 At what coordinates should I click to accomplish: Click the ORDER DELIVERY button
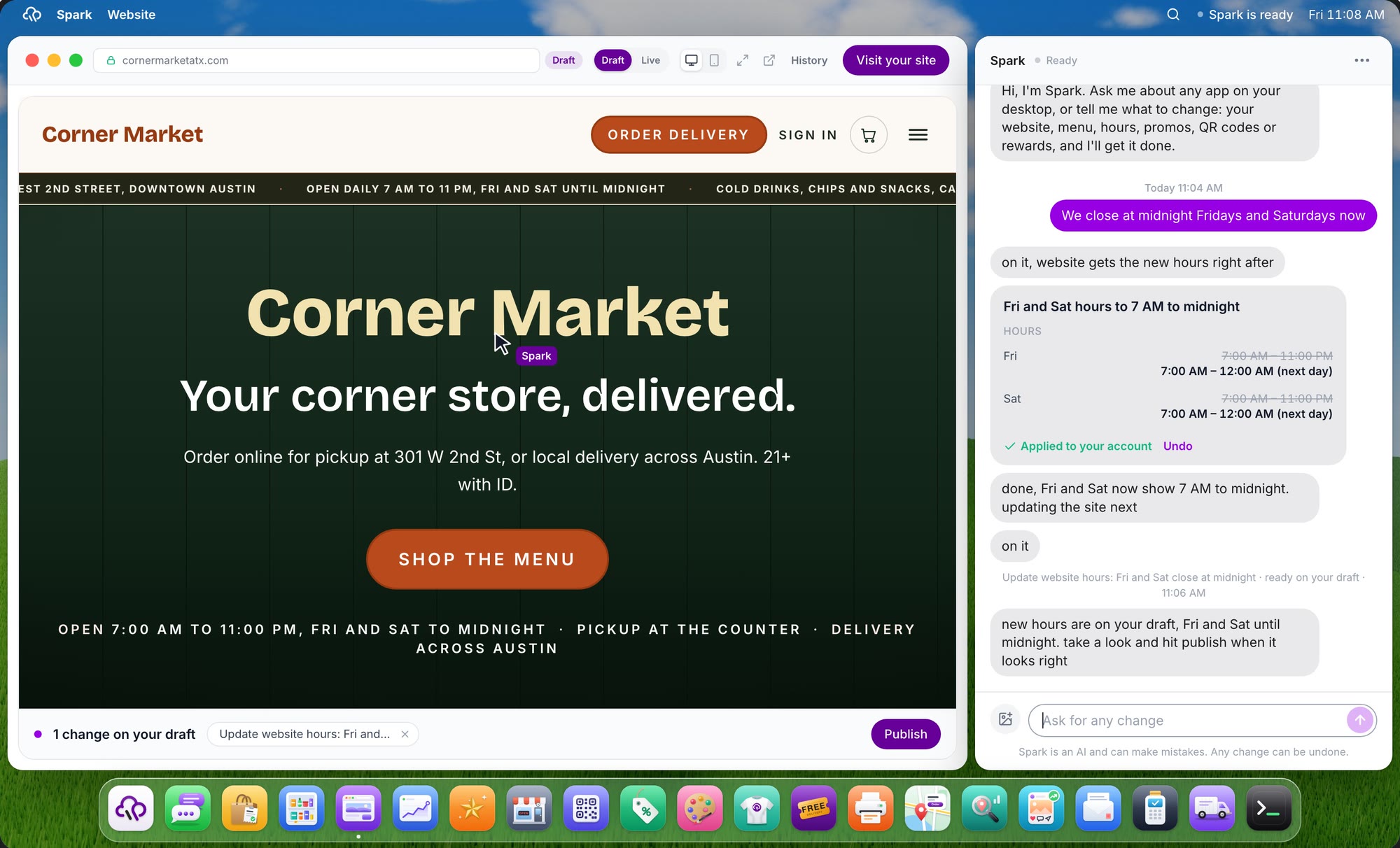pyautogui.click(x=678, y=135)
